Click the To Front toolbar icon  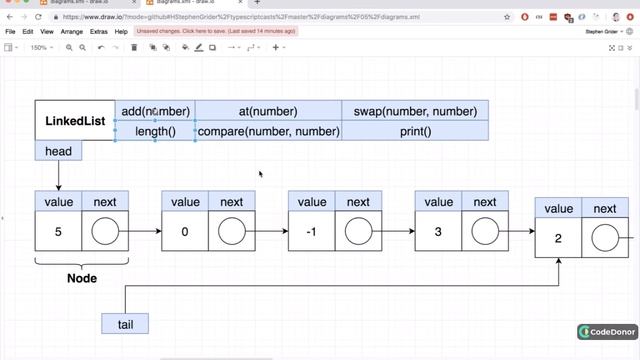(153, 48)
